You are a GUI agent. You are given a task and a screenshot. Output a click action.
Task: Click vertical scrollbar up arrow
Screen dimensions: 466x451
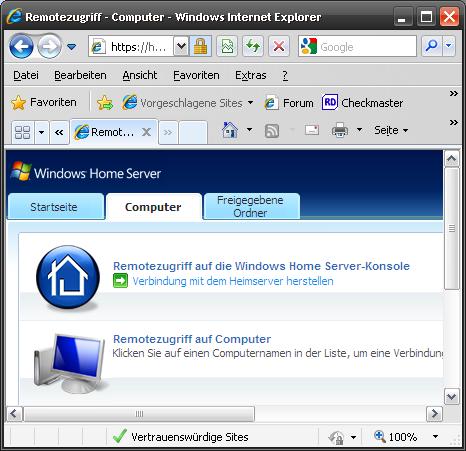click(452, 159)
